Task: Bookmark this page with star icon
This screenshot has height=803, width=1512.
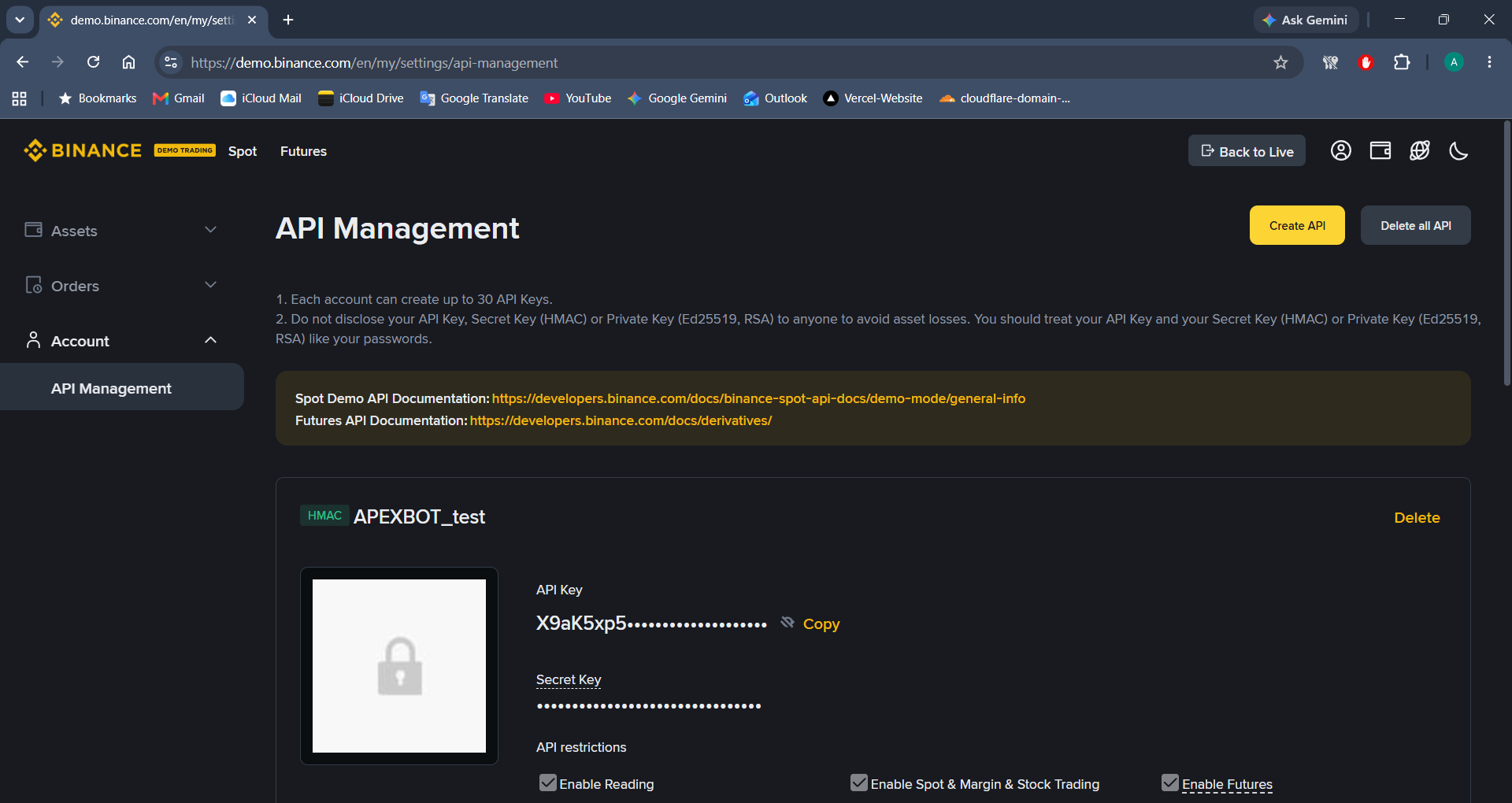Action: [1280, 62]
